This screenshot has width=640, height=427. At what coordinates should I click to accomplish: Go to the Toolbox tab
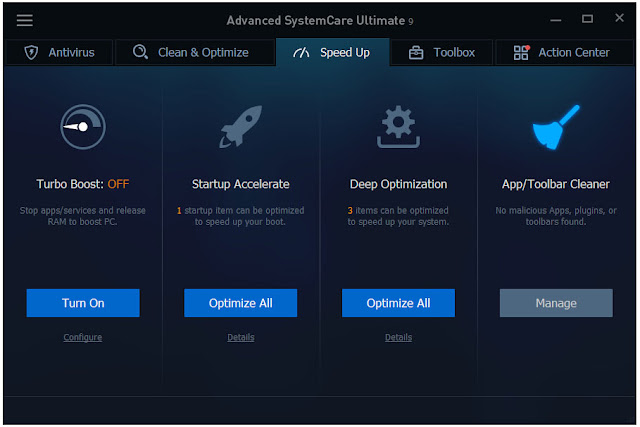[442, 52]
